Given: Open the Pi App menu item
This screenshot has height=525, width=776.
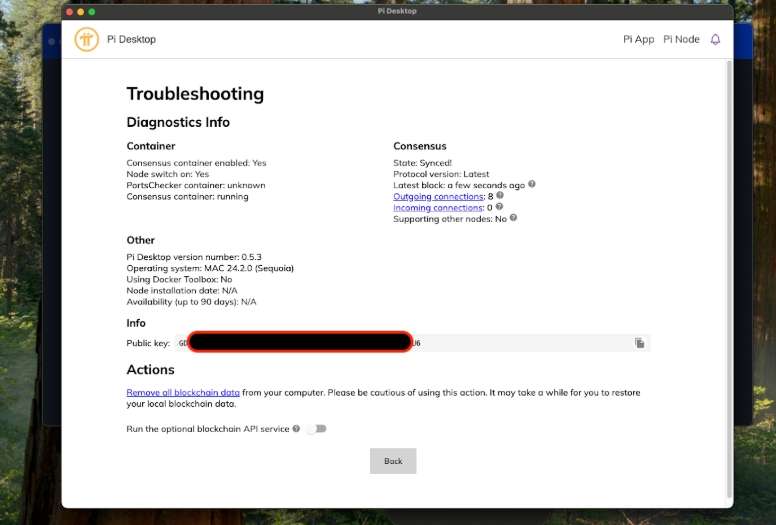Looking at the screenshot, I should coord(638,40).
